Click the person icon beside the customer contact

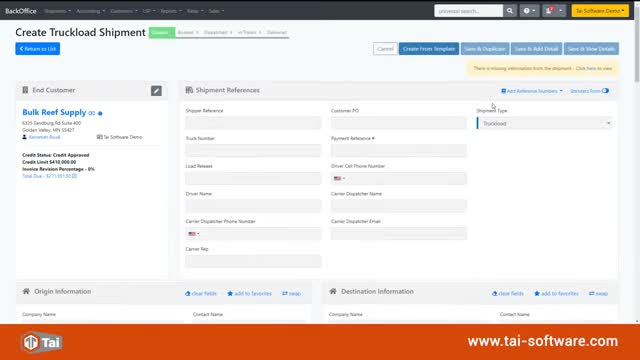[x=24, y=137]
